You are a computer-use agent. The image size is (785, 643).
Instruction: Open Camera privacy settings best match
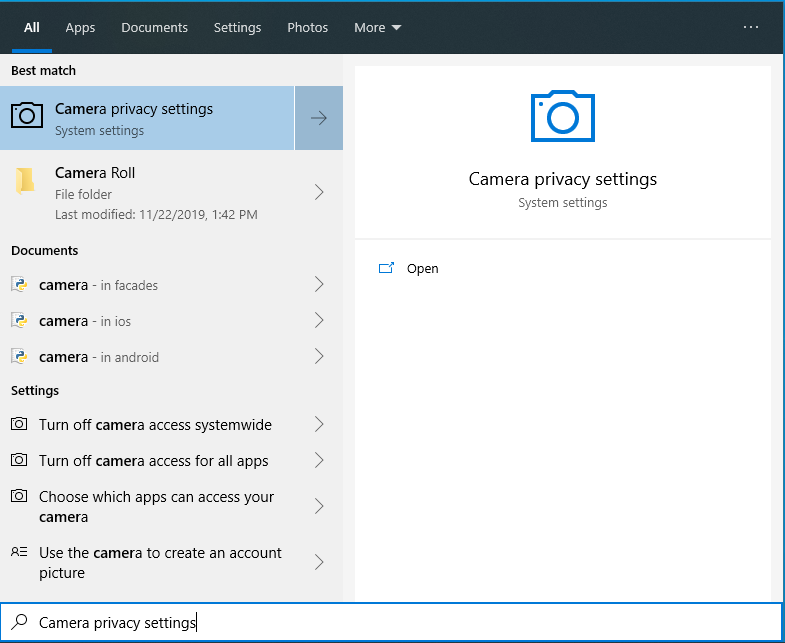tap(147, 118)
